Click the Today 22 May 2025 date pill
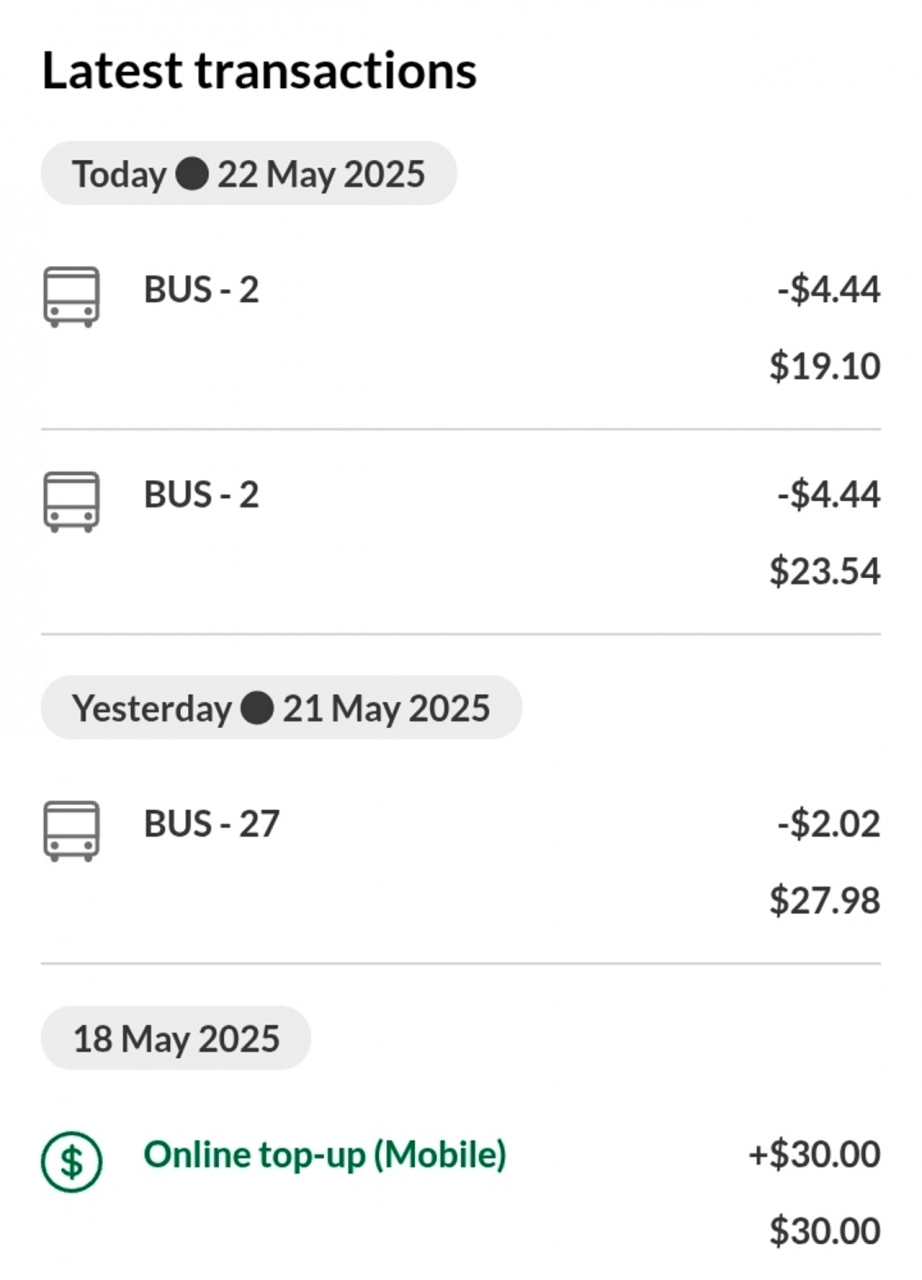 (x=249, y=174)
